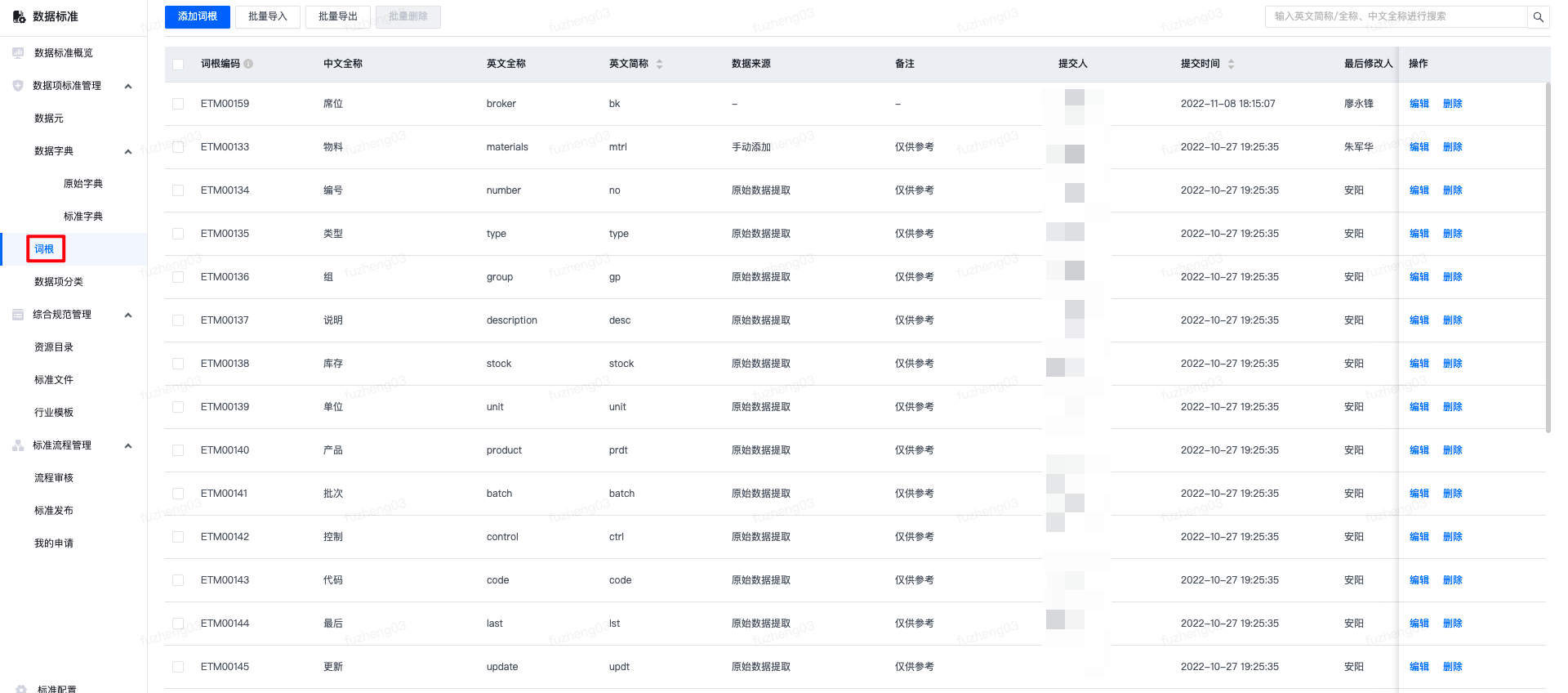1568x693 pixels.
Task: Open 流程审核 menu item
Action: click(54, 478)
